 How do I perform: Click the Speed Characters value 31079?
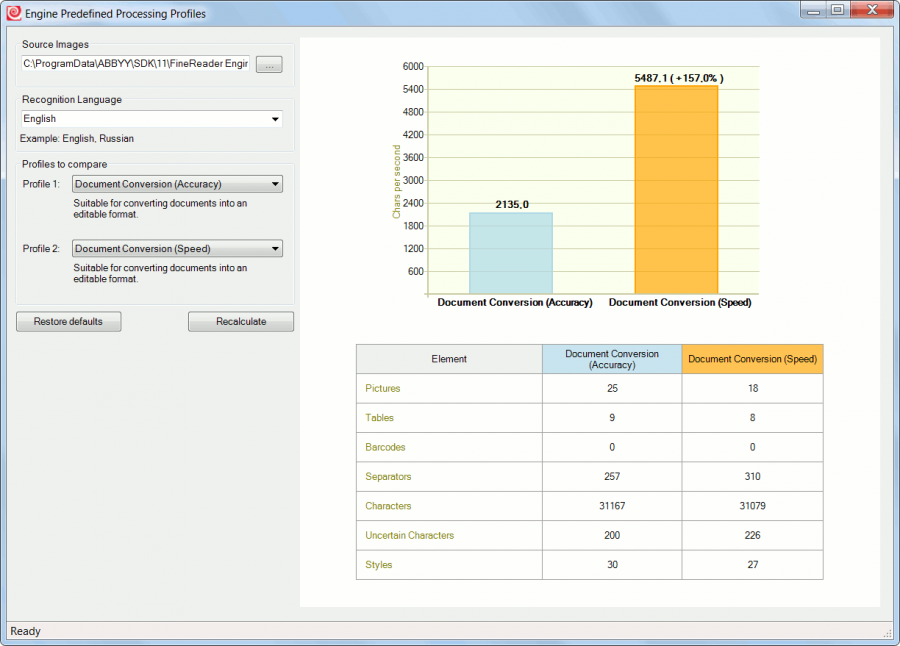tap(752, 506)
